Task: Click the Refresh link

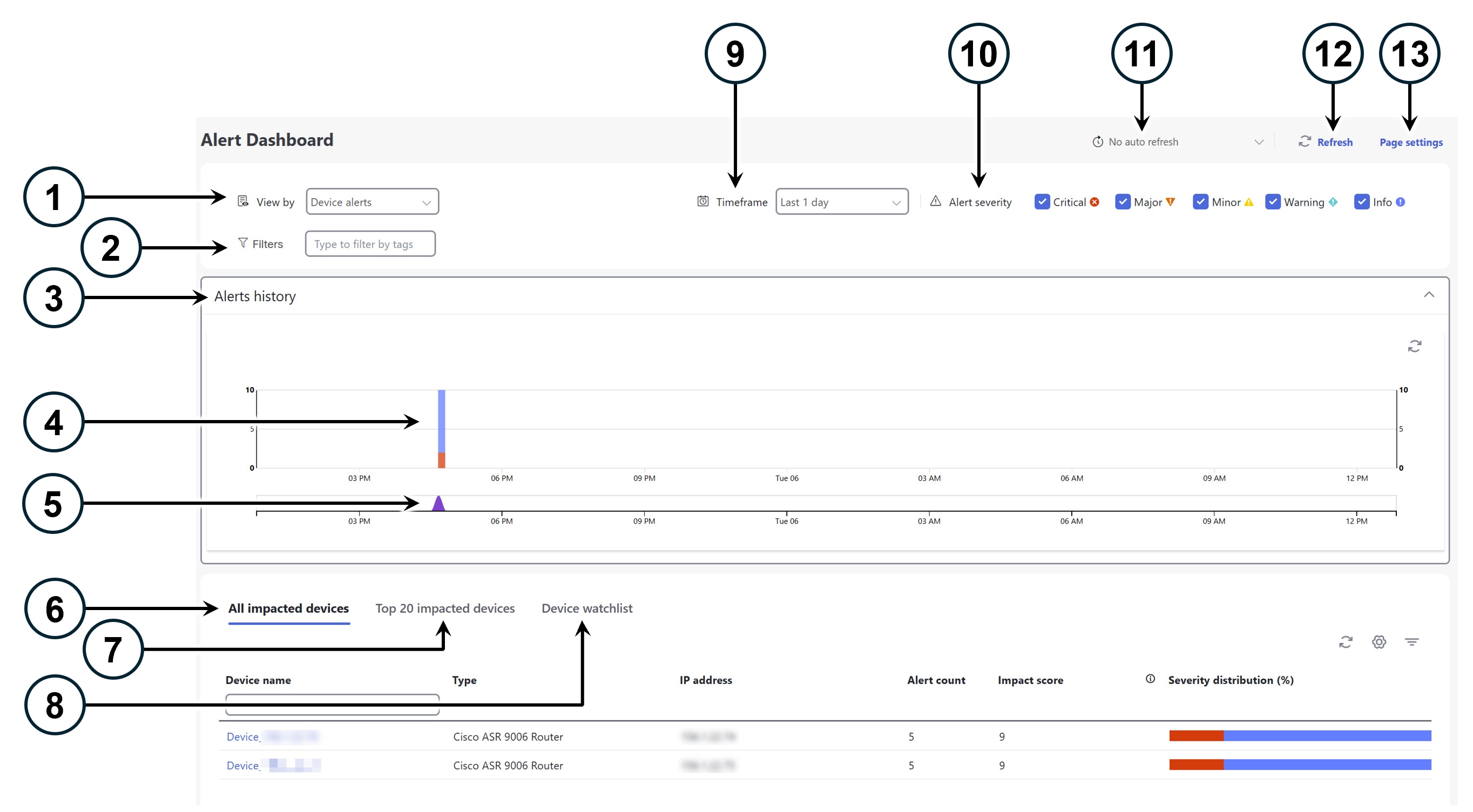Action: tap(1335, 142)
